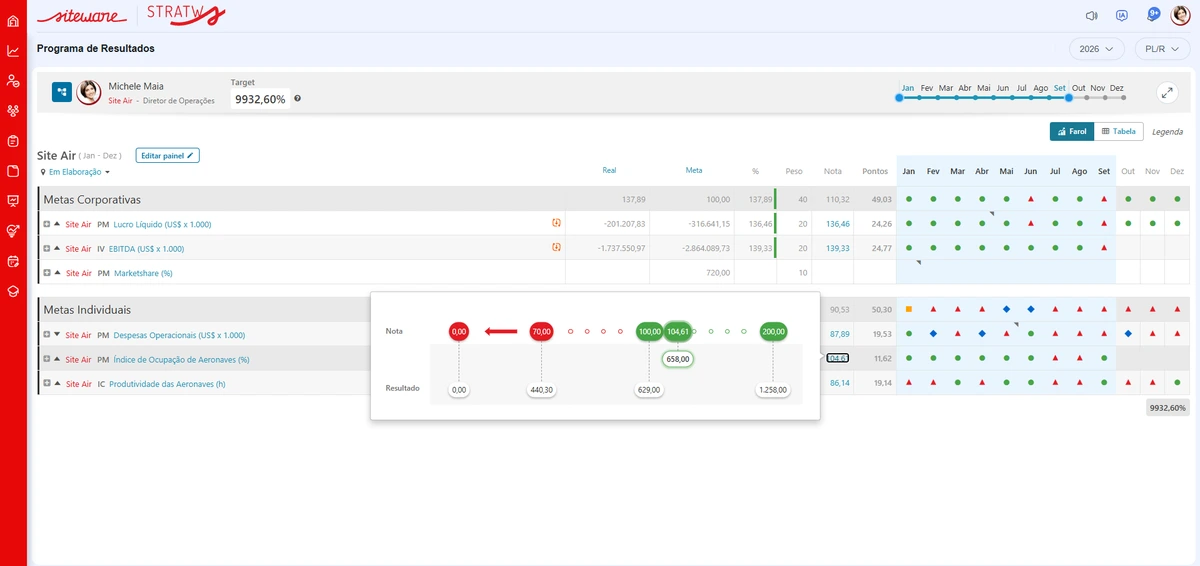The height and width of the screenshot is (566, 1200).
Task: Open the 2026 year dropdown
Action: coord(1097,49)
